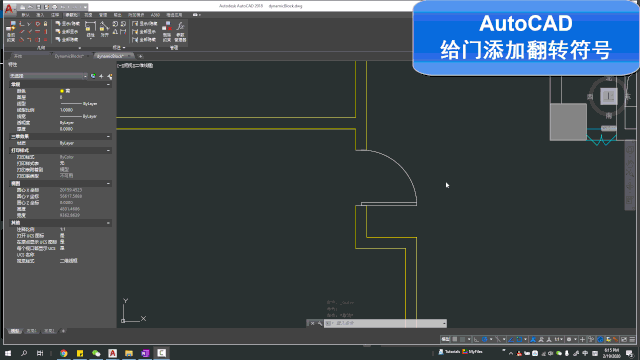Click the Plot print icon in Quick Access

click(55, 7)
